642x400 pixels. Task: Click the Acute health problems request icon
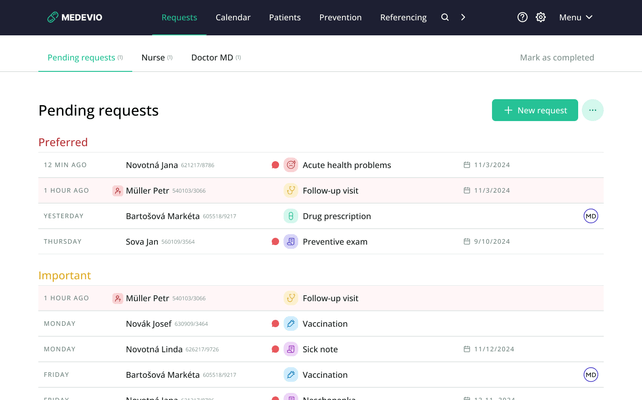tap(291, 165)
